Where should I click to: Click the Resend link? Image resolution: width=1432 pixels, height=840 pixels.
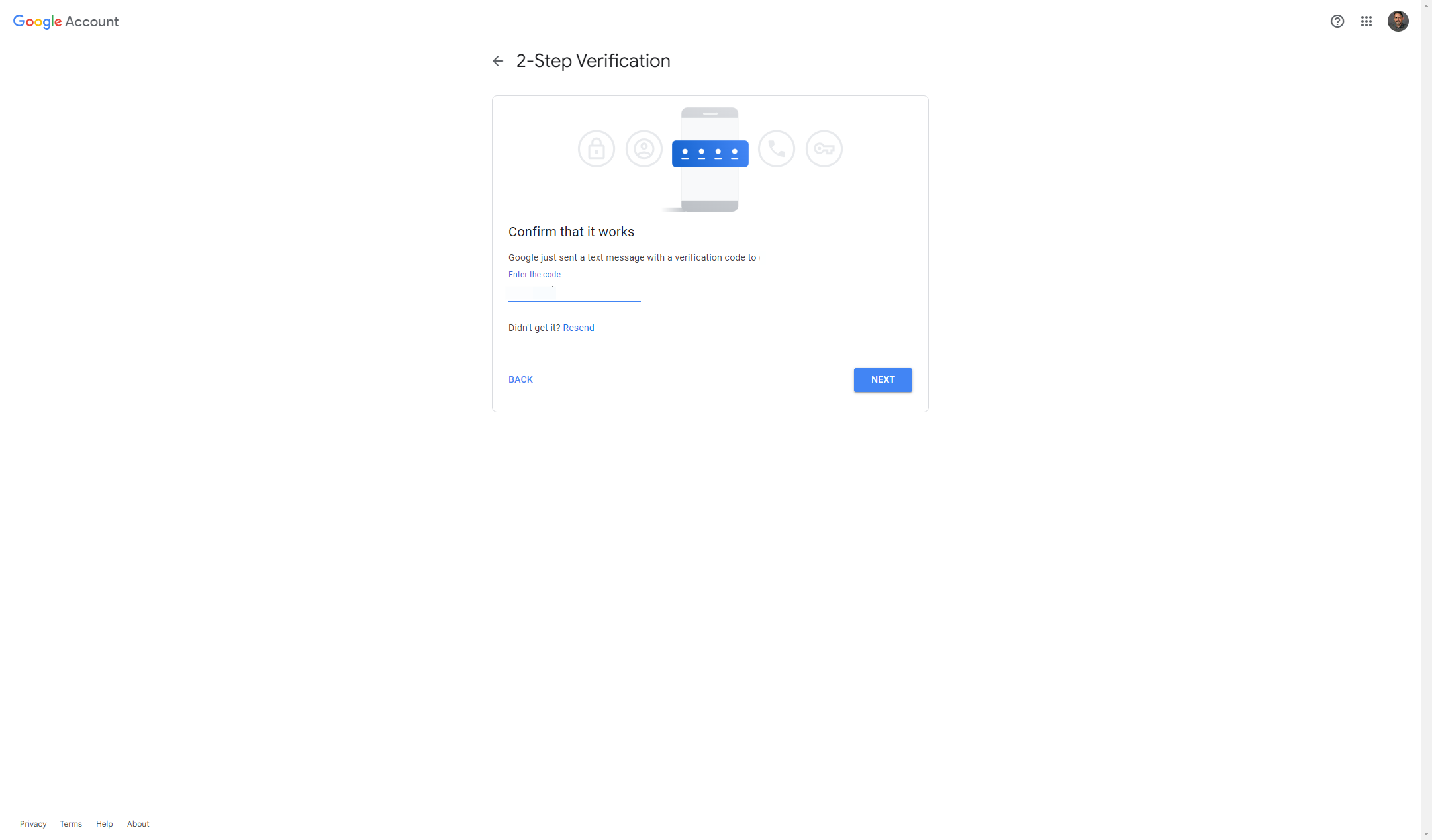[x=578, y=328]
